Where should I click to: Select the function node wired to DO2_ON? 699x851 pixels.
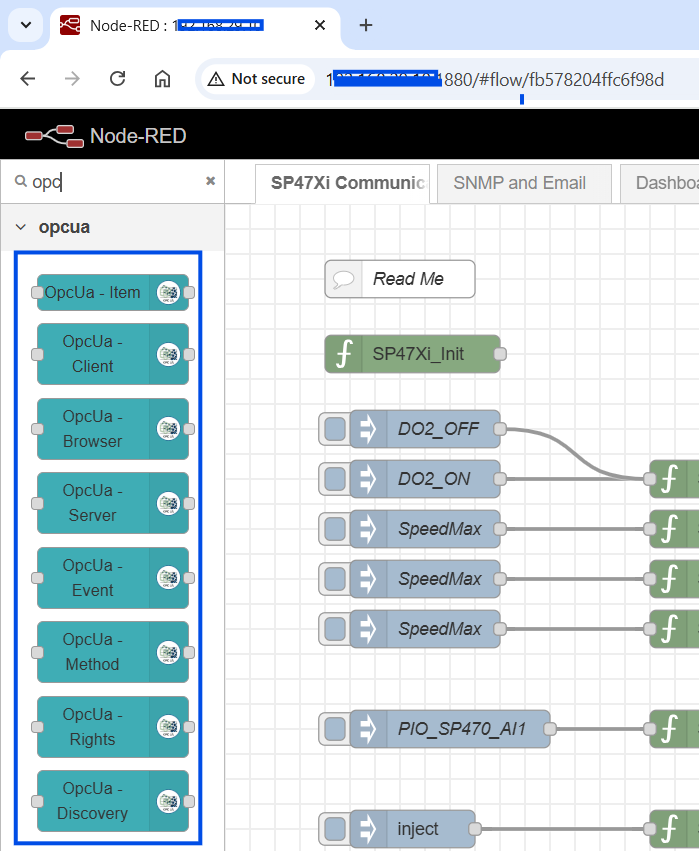(675, 479)
